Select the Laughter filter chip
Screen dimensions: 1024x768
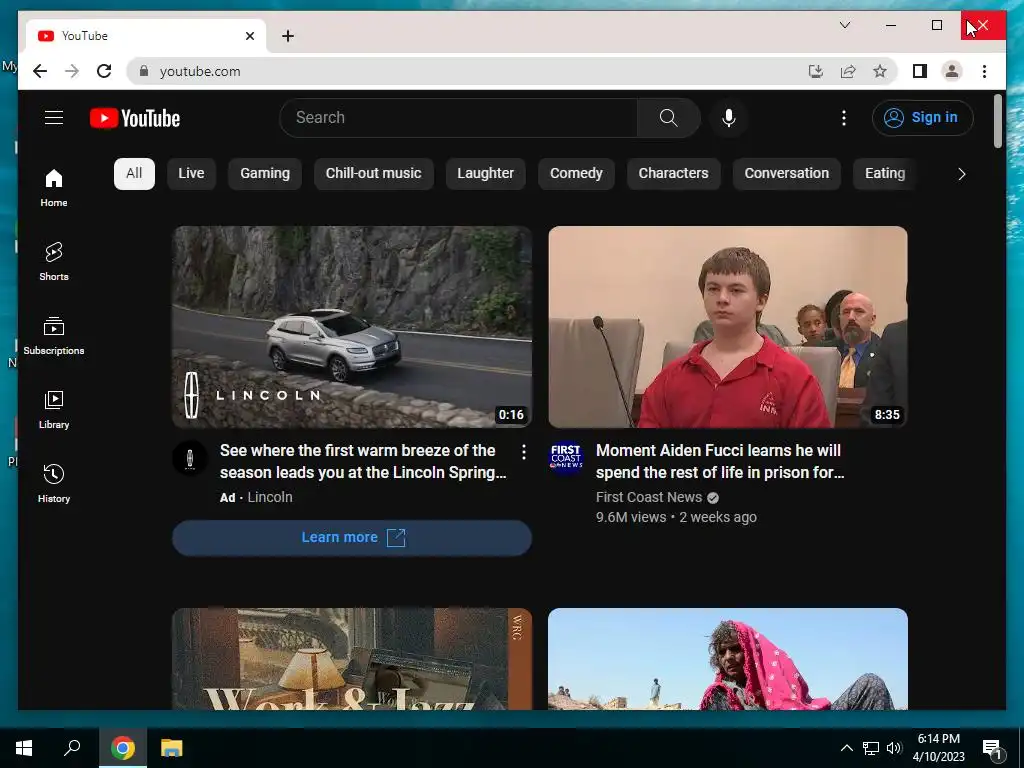click(x=485, y=174)
